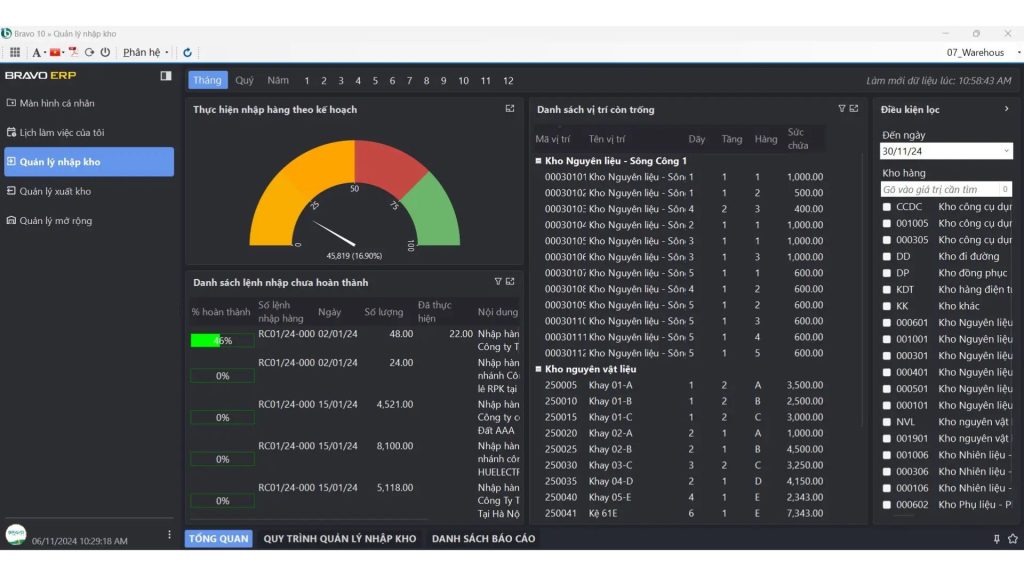The image size is (1024, 576).
Task: Select month 6 in period bar
Action: (392, 81)
